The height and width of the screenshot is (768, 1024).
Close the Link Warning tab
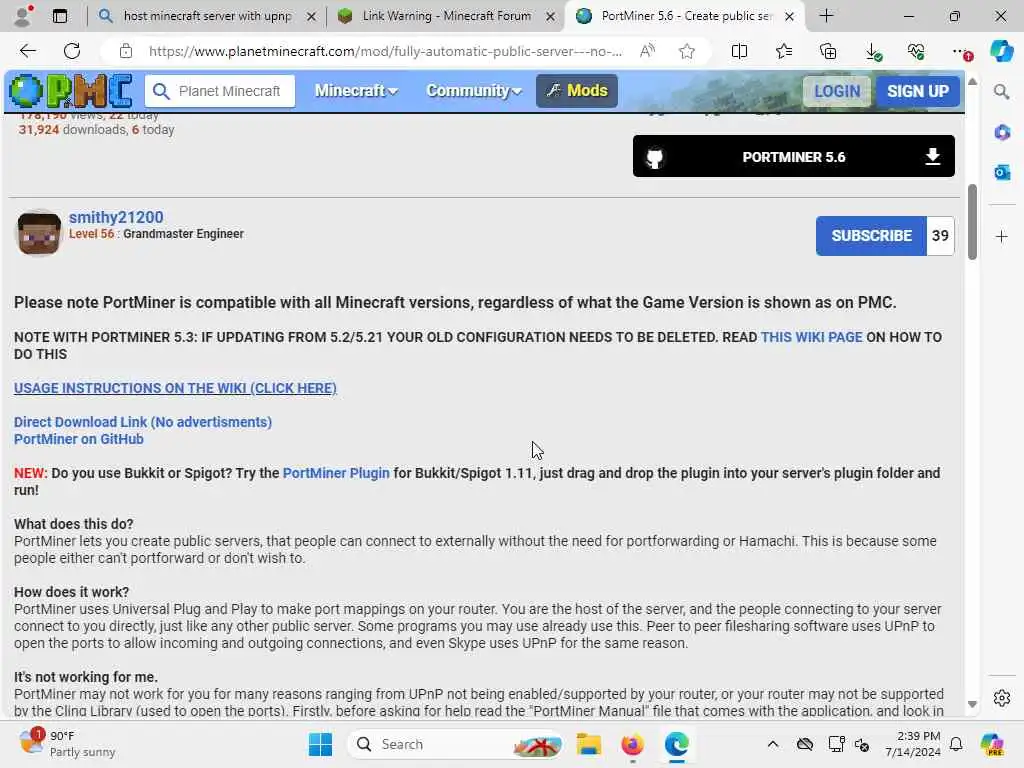point(551,16)
